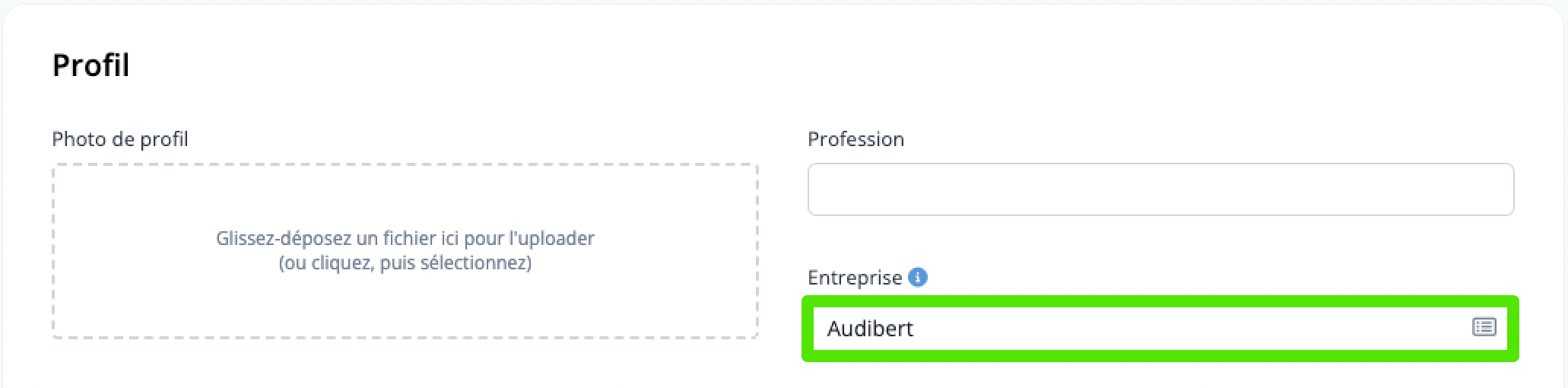Click into the Entreprise field containing Audibert

[x=1160, y=329]
